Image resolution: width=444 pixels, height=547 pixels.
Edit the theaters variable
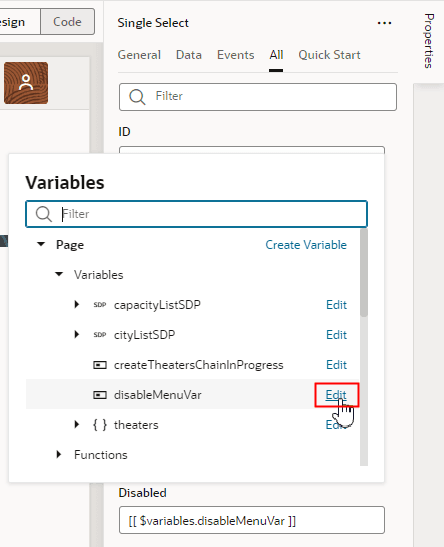pyautogui.click(x=336, y=425)
